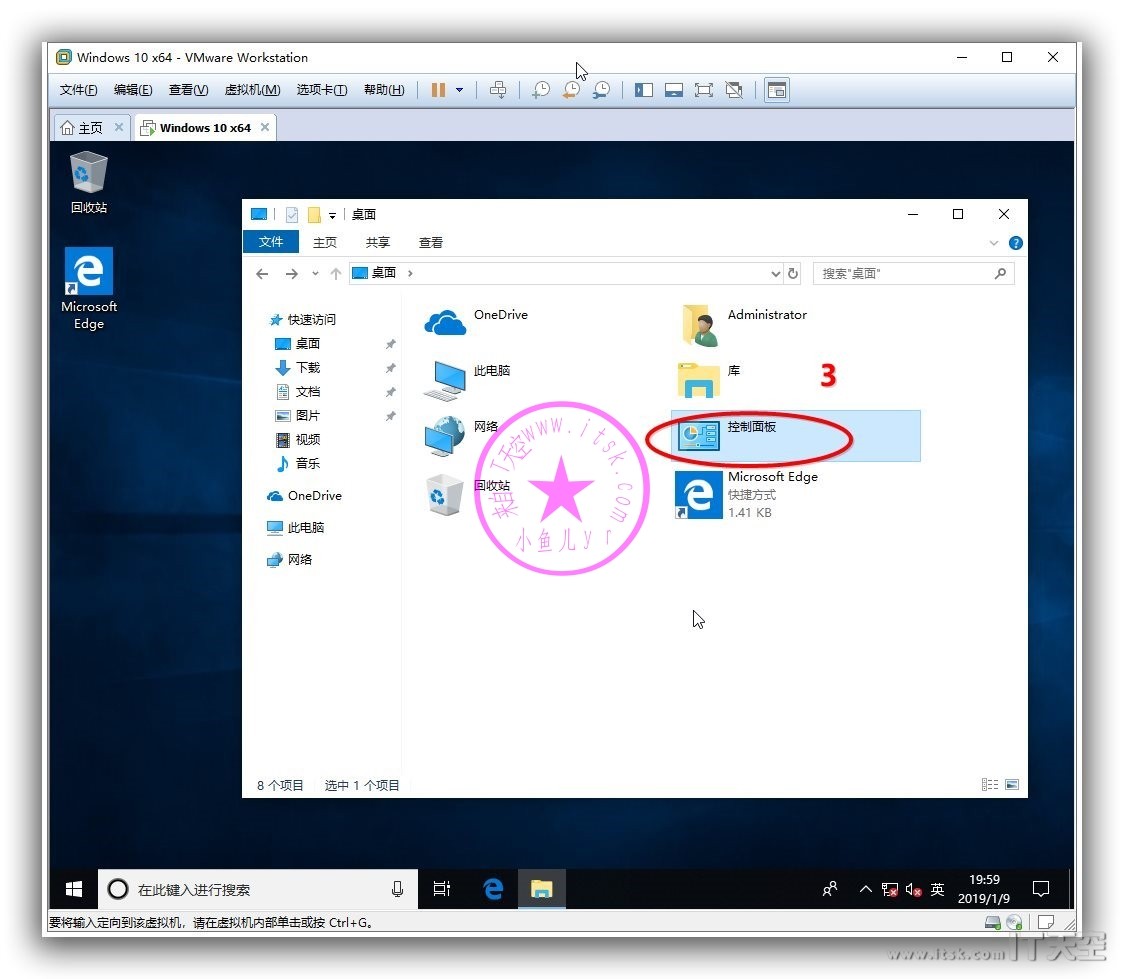The image size is (1124, 979).
Task: Expand the Explorer ribbon with the chevron
Action: pyautogui.click(x=994, y=243)
